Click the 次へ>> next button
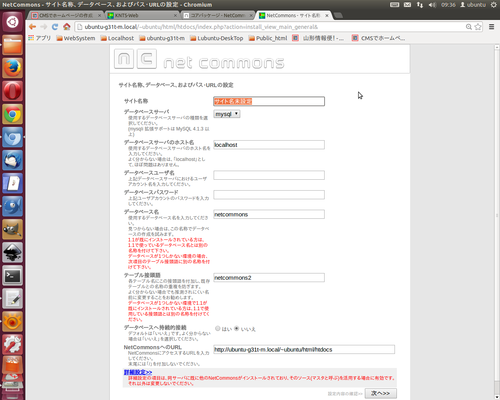Image resolution: width=500 pixels, height=400 pixels. click(x=381, y=393)
